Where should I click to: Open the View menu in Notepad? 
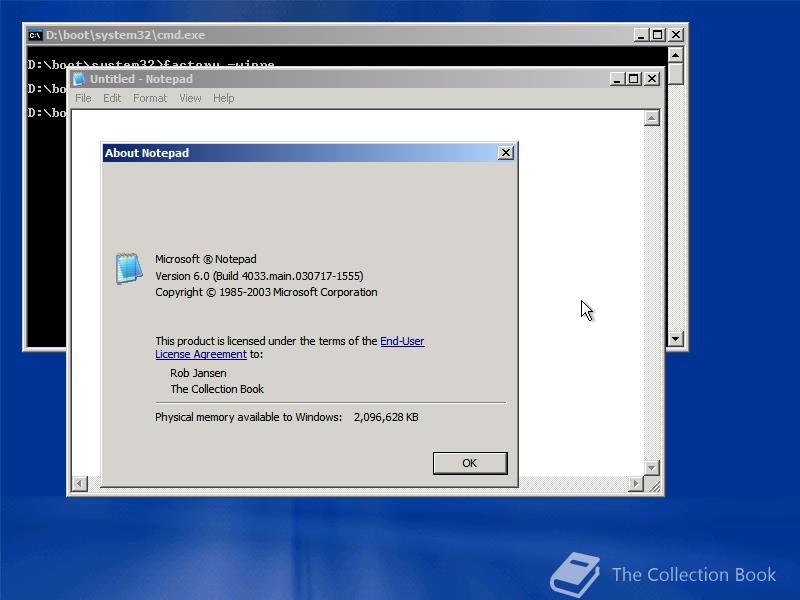pyautogui.click(x=190, y=98)
